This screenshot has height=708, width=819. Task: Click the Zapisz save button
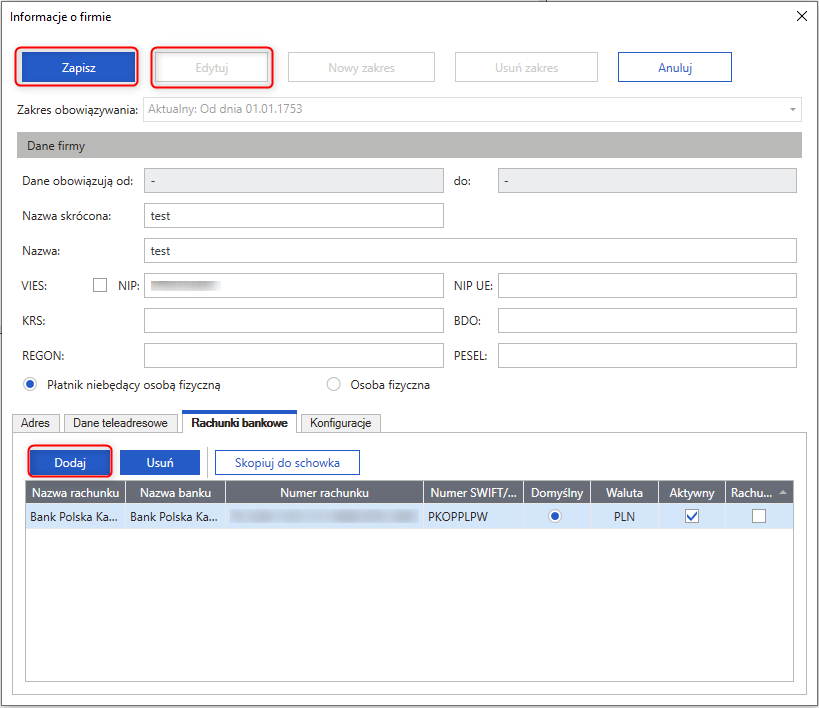[x=78, y=67]
